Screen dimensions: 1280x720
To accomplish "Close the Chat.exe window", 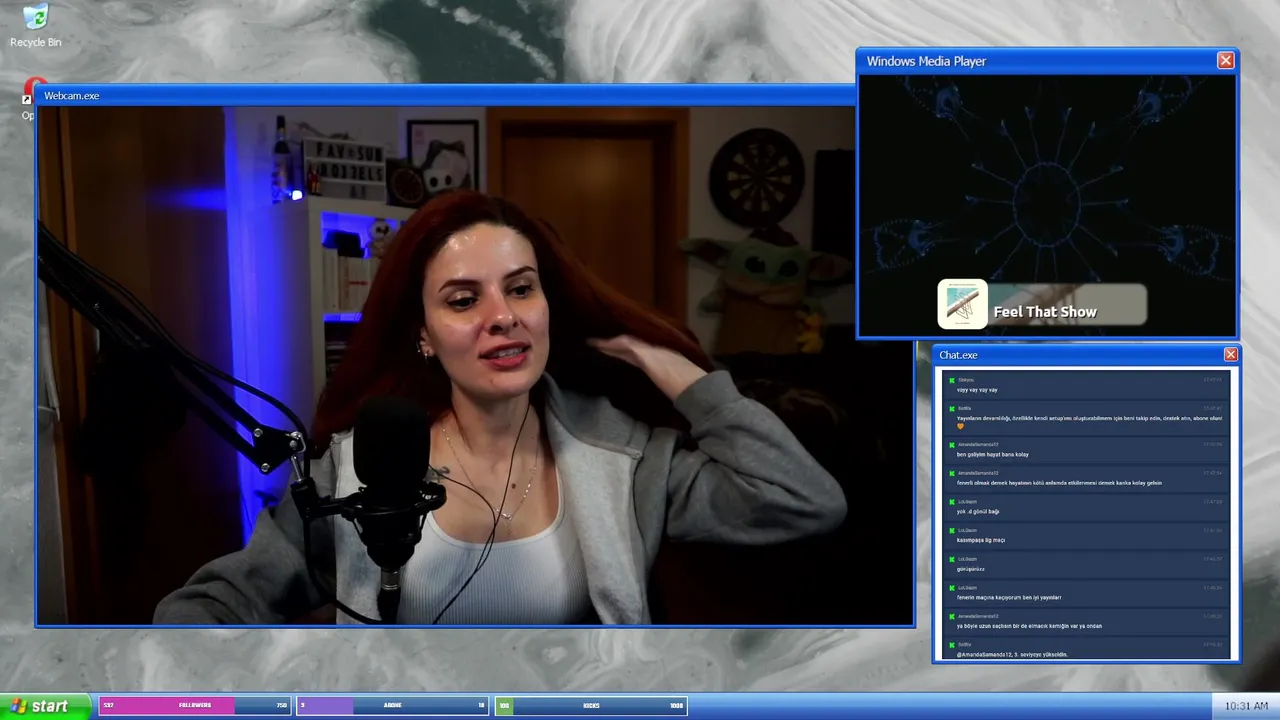I will (x=1231, y=355).
